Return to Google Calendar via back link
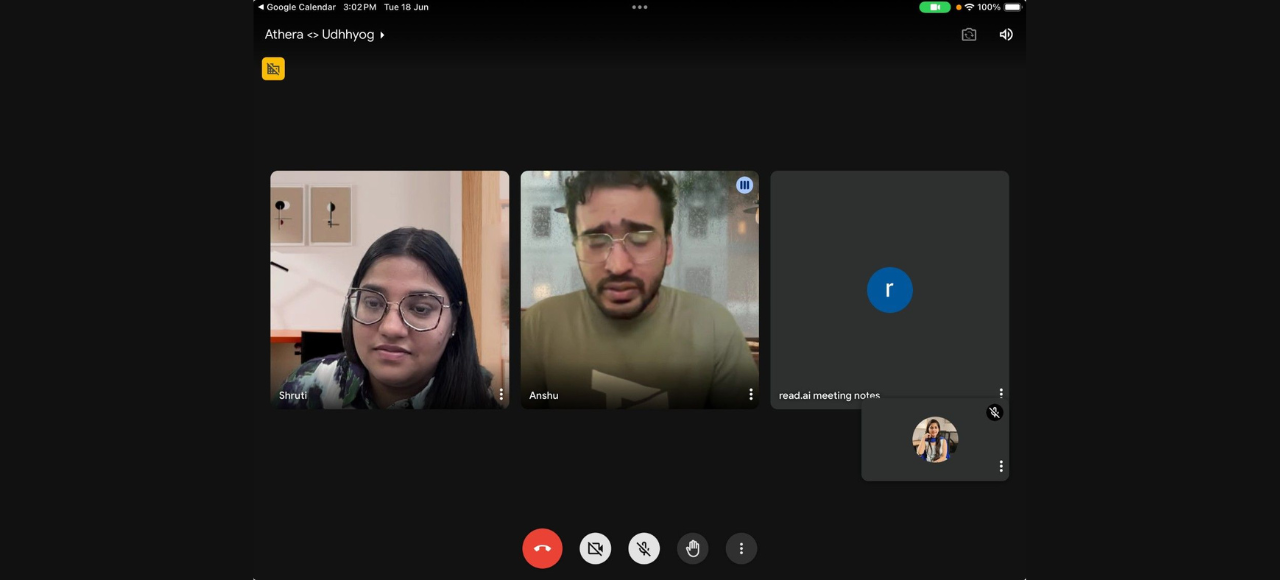The image size is (1280, 580). pos(296,7)
